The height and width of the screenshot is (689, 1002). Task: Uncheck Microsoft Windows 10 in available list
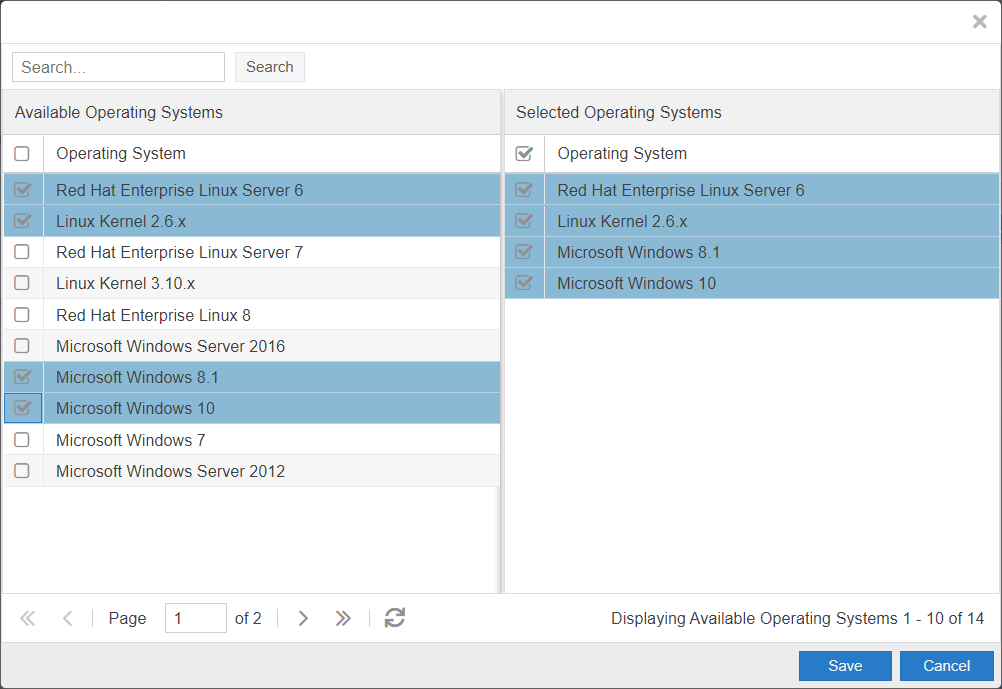22,408
